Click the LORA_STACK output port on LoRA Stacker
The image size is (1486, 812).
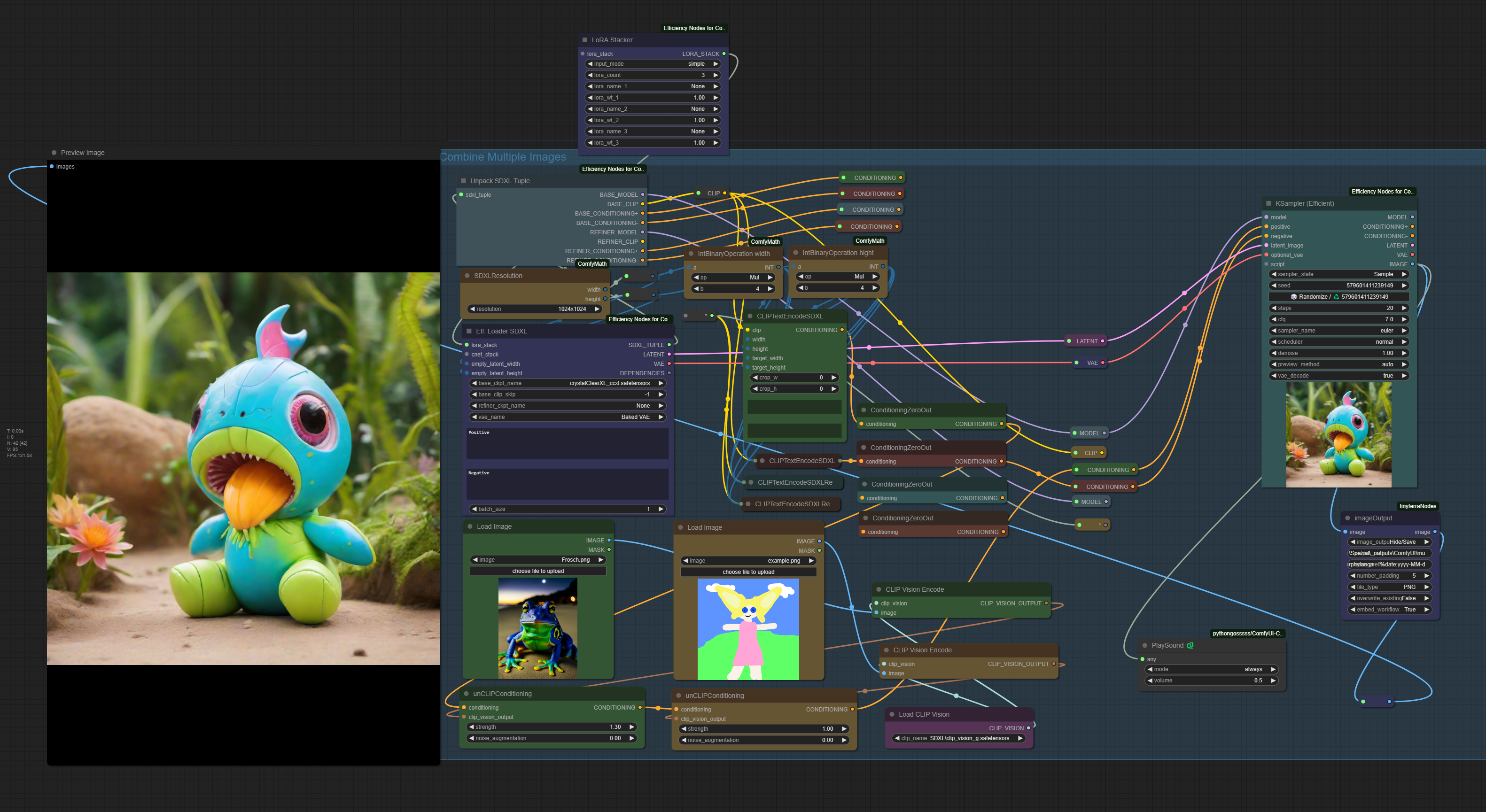(x=724, y=54)
